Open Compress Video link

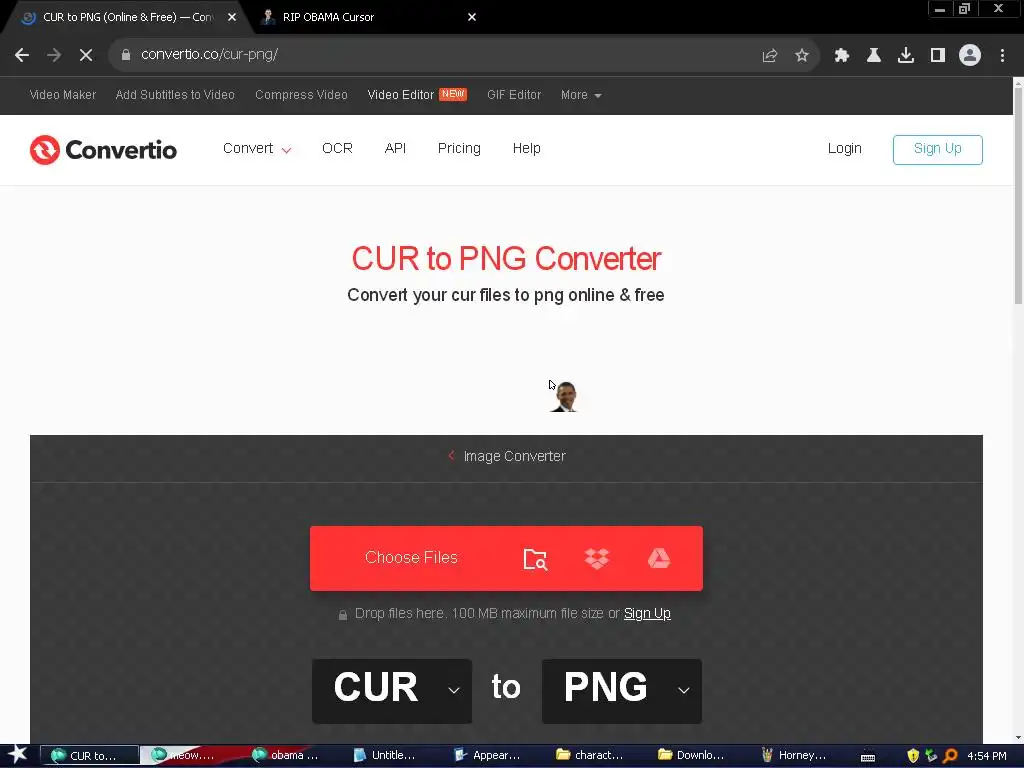pos(301,95)
